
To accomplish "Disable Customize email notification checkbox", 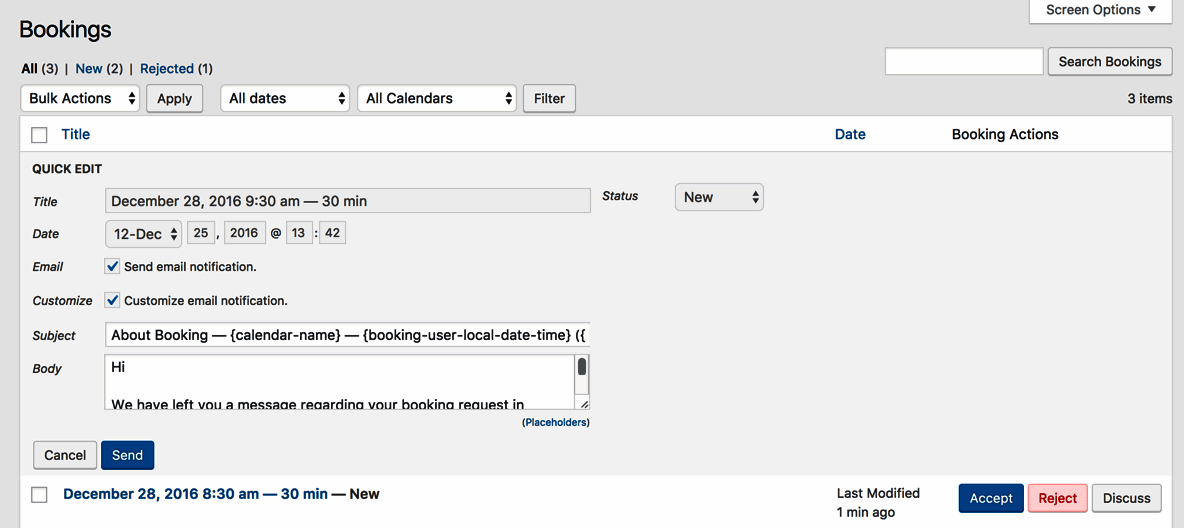I will pyautogui.click(x=113, y=300).
